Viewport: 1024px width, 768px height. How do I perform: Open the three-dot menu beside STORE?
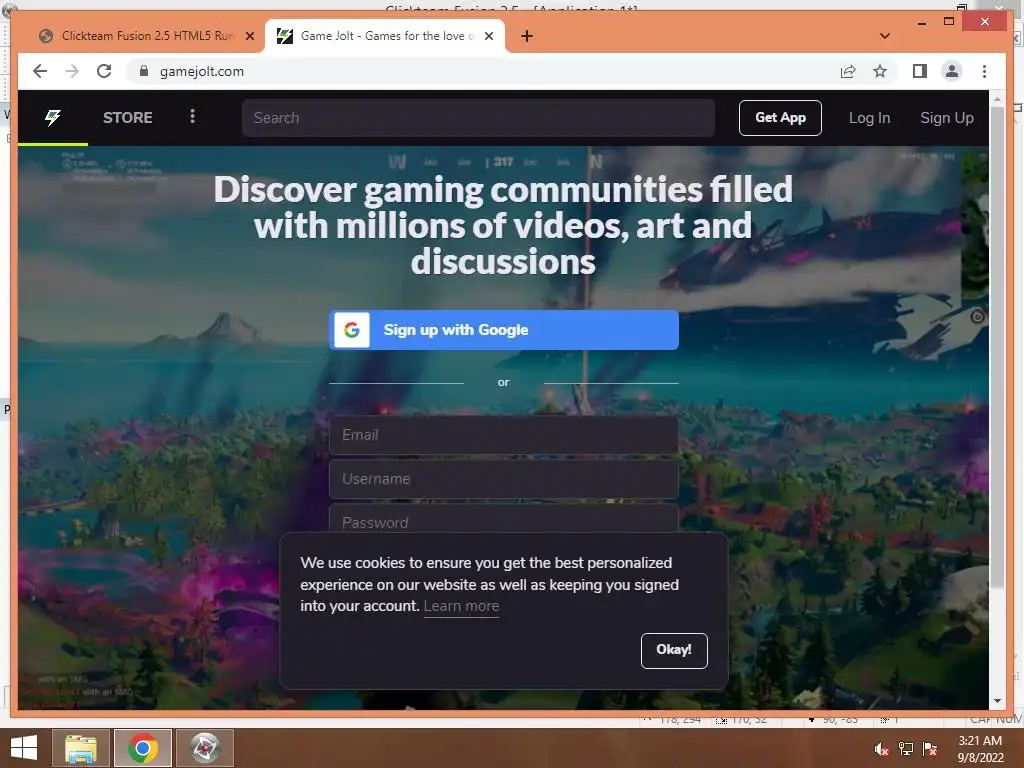[192, 116]
